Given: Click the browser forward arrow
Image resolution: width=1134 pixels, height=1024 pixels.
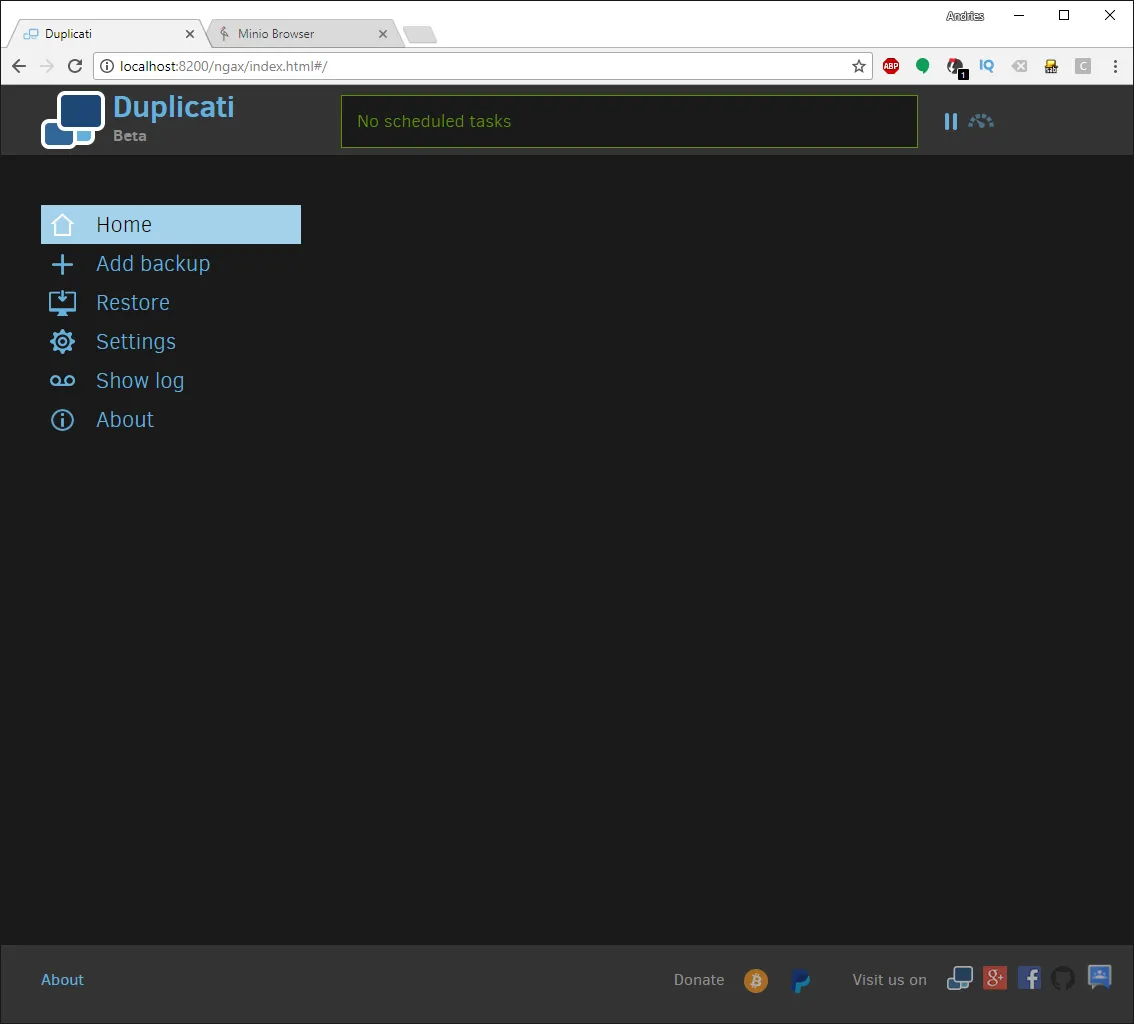Looking at the screenshot, I should (x=47, y=67).
